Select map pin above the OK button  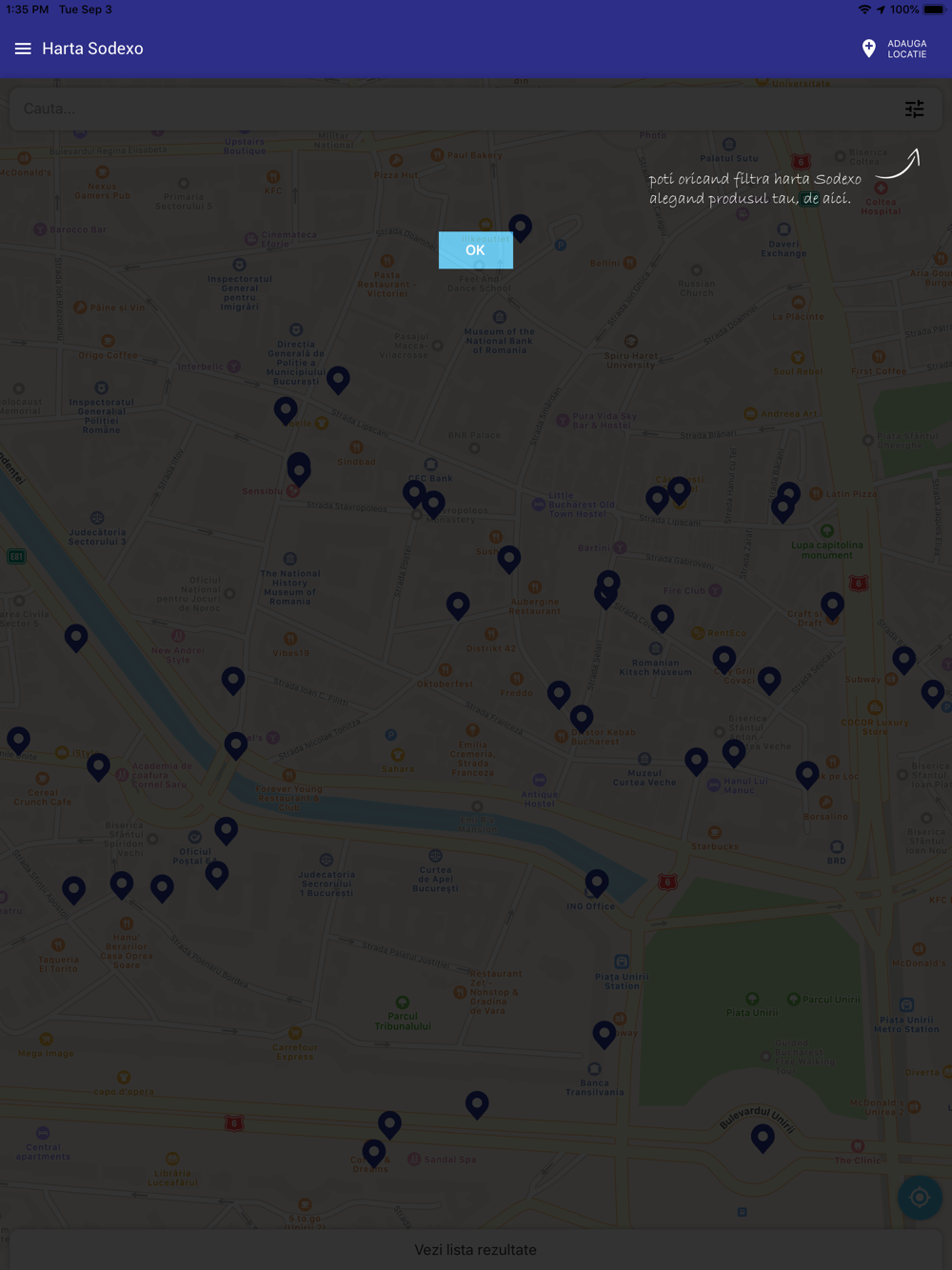click(x=520, y=228)
